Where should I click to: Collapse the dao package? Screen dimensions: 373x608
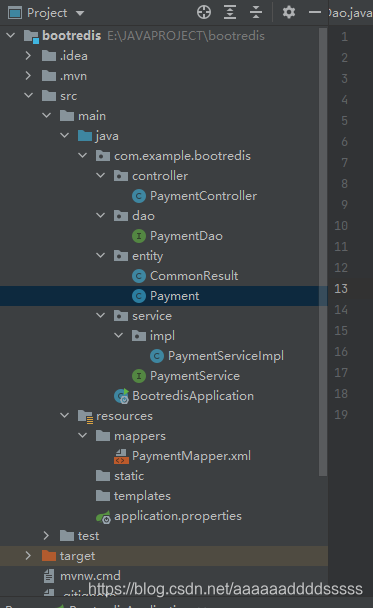point(100,216)
